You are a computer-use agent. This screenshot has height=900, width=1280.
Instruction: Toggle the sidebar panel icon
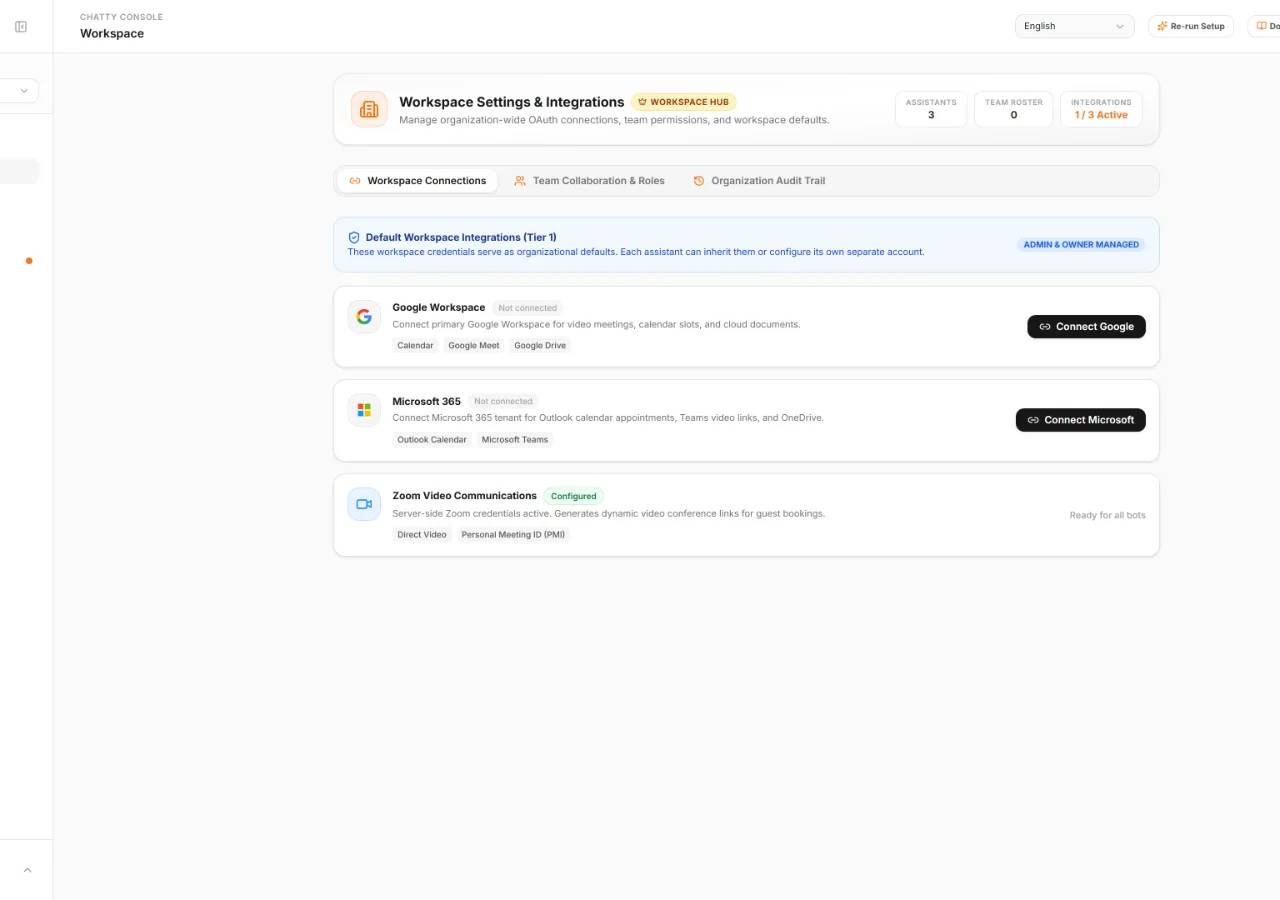point(21,27)
